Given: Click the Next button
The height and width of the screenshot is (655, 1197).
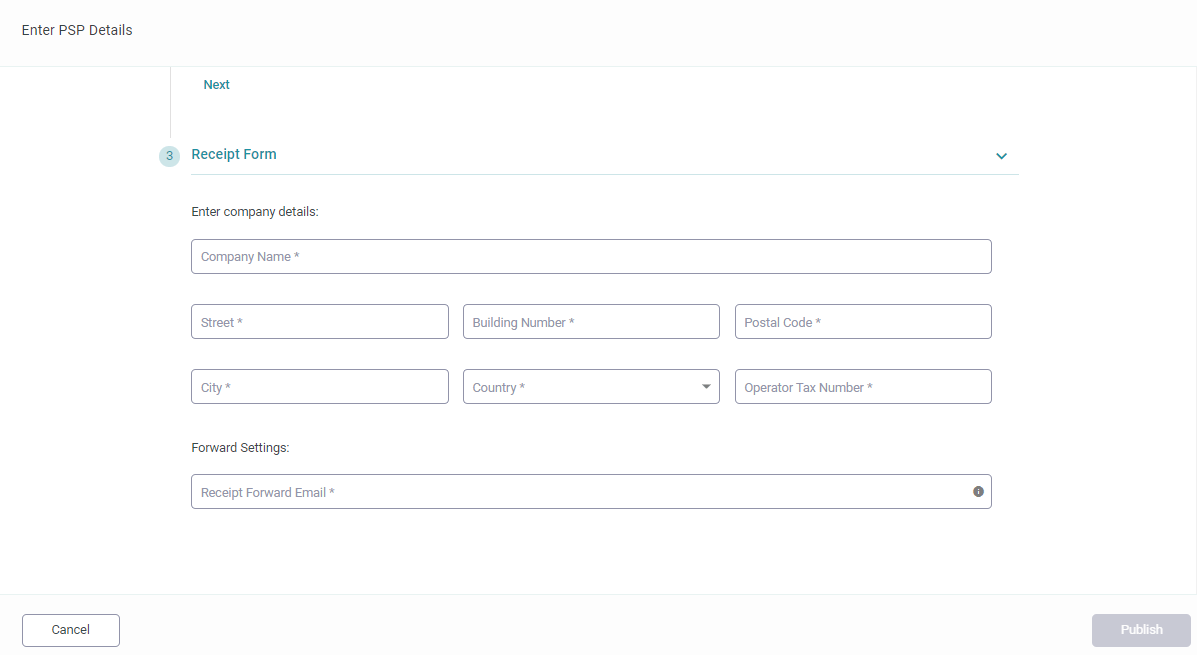Looking at the screenshot, I should 216,84.
